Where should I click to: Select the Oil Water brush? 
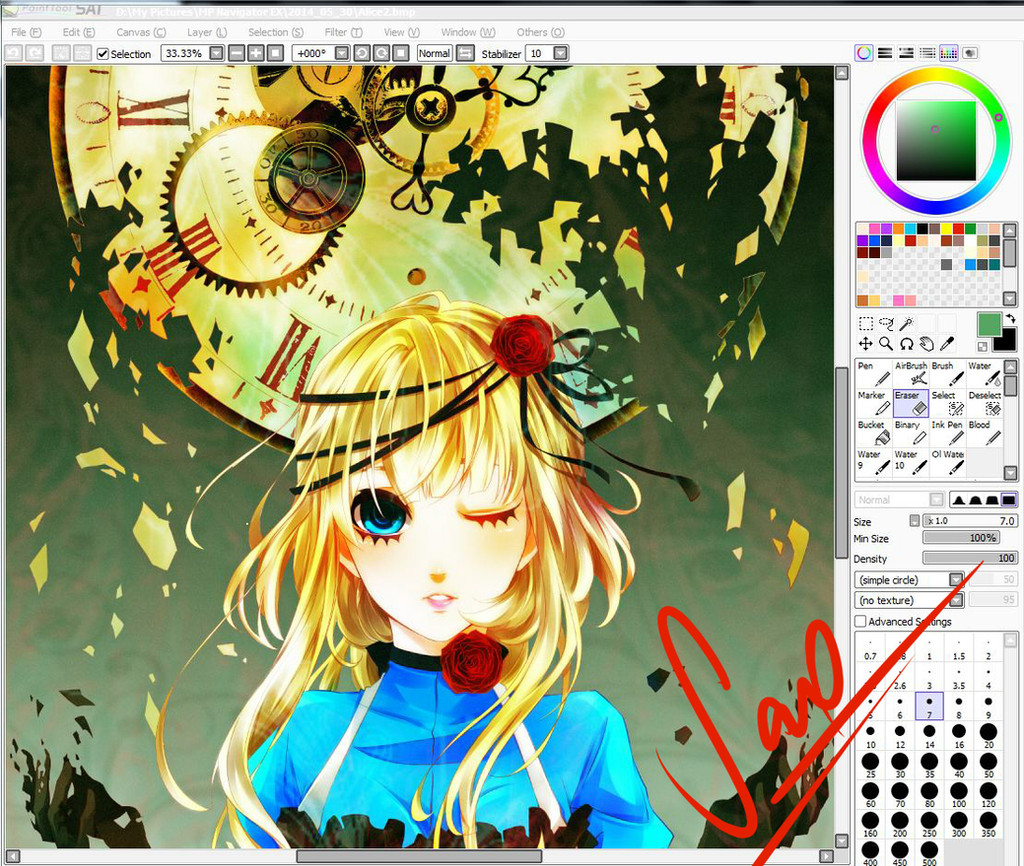click(x=947, y=462)
